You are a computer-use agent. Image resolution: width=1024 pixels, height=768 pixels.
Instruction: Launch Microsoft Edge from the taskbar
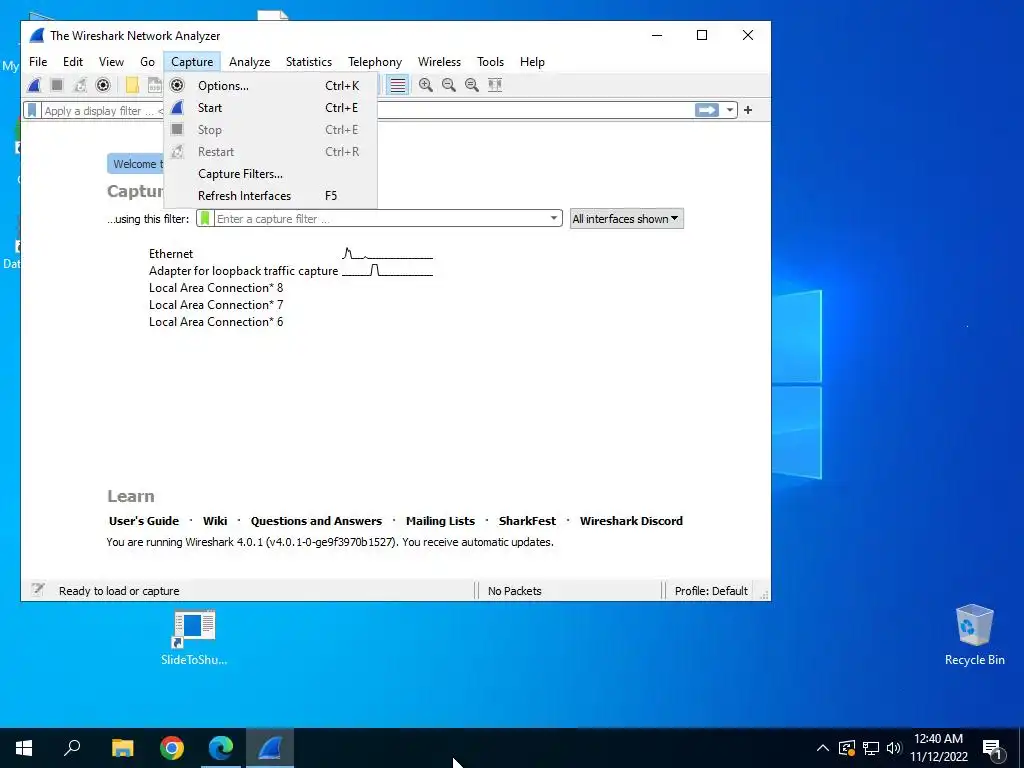click(x=221, y=748)
